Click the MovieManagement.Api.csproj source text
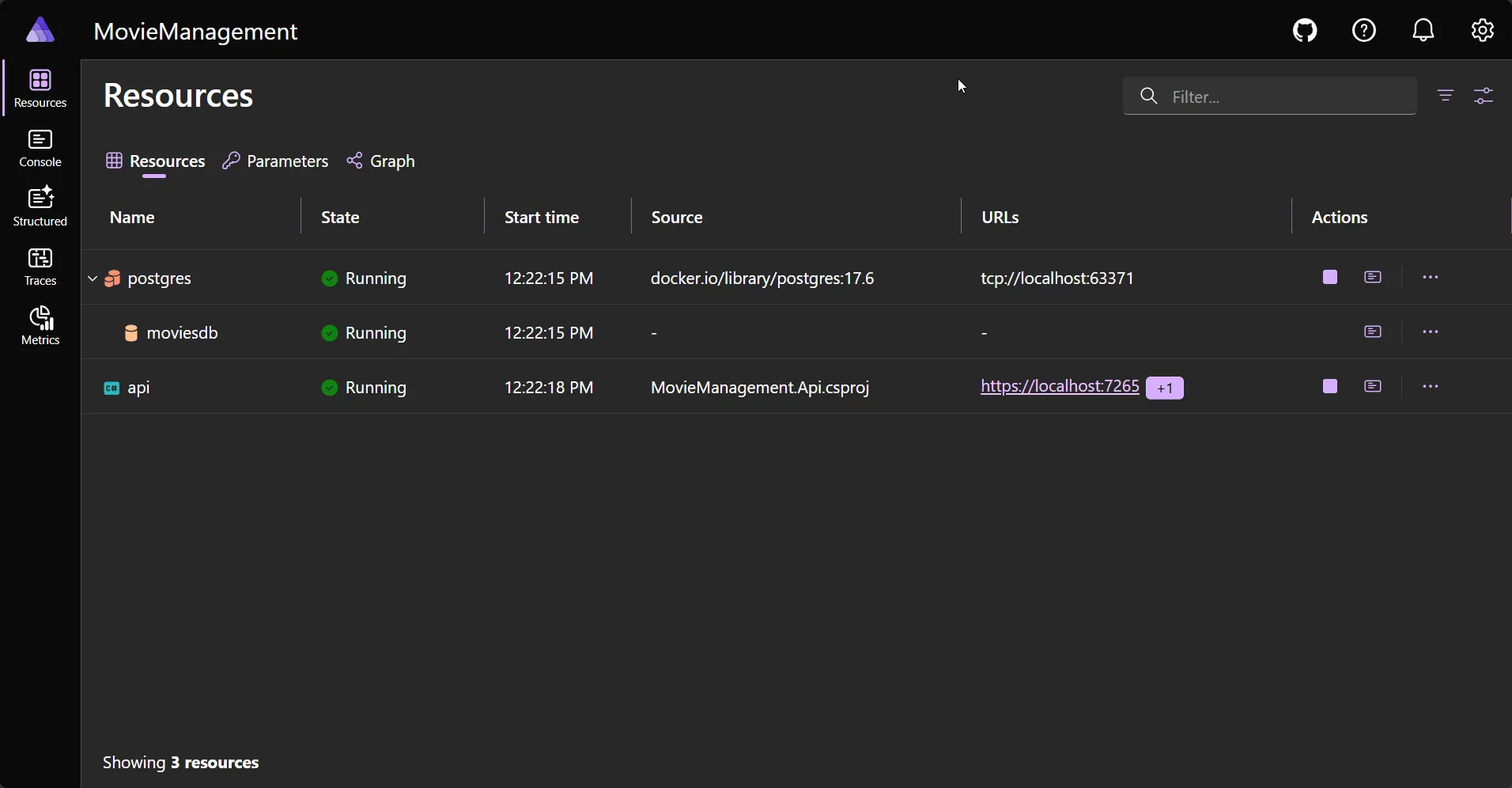The height and width of the screenshot is (788, 1512). [760, 388]
